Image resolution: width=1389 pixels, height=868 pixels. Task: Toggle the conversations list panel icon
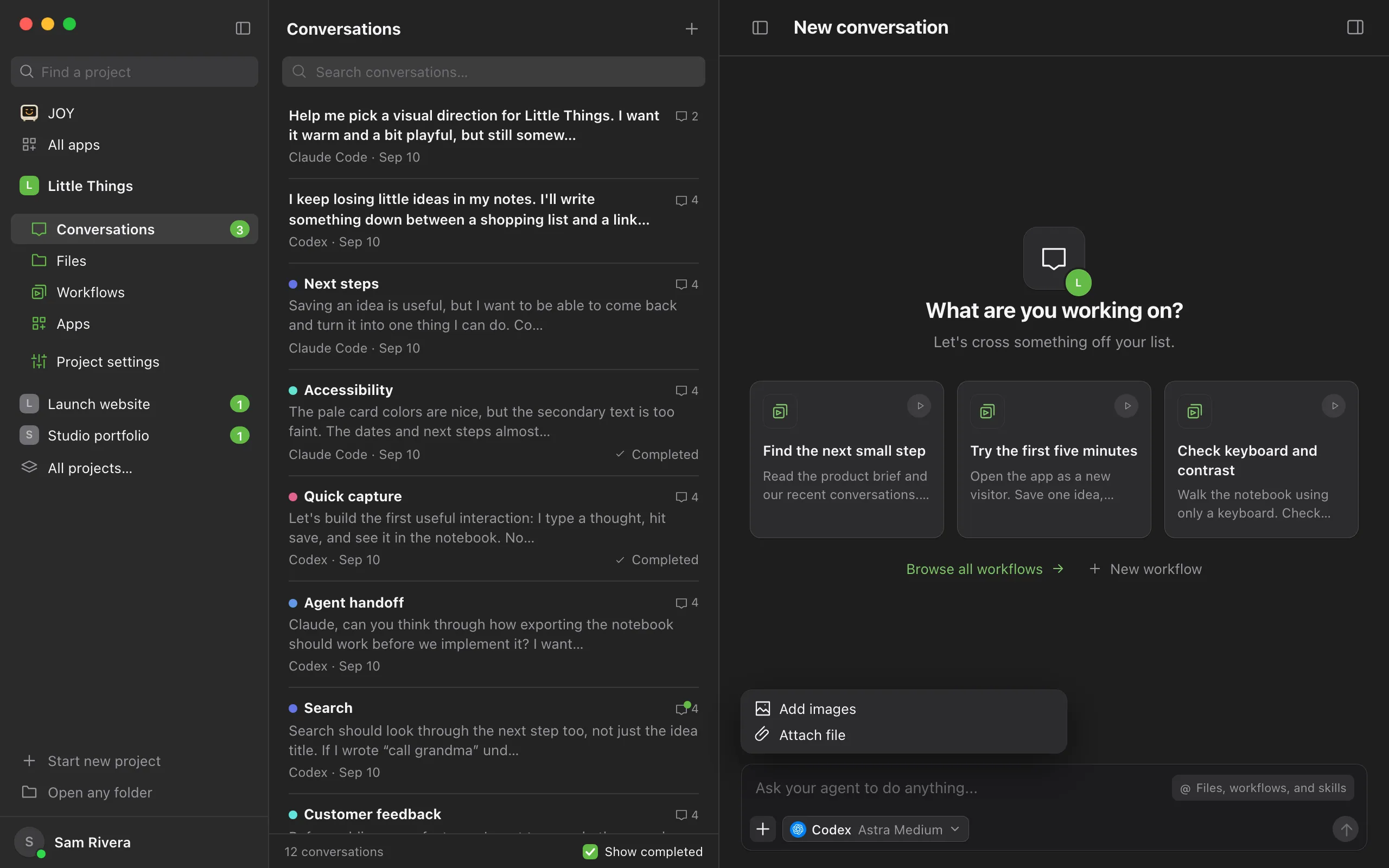760,28
